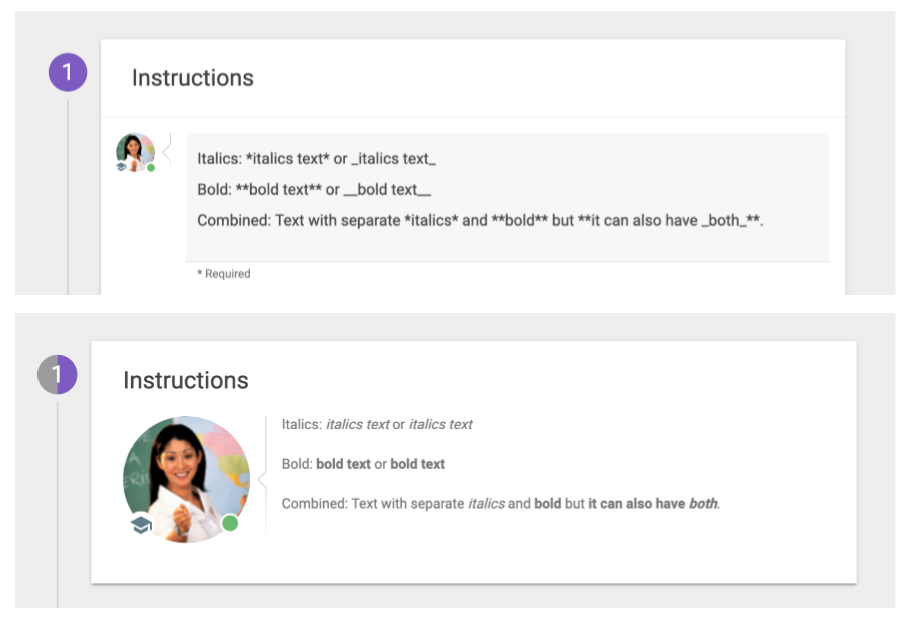The width and height of the screenshot is (908, 620).
Task: Click the small teacher avatar in top panel
Action: [136, 152]
